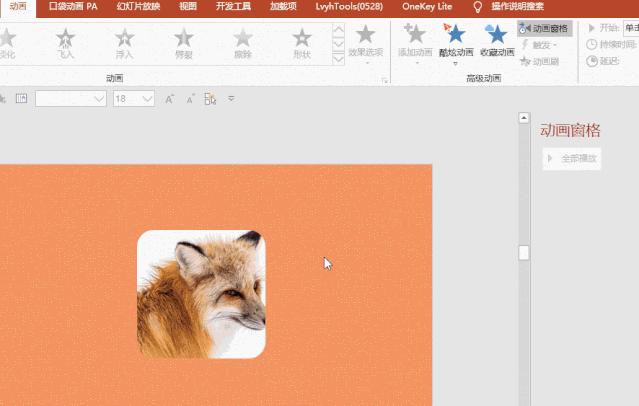Image resolution: width=639 pixels, height=406 pixels.
Task: Open the font name dropdown list
Action: (x=99, y=98)
